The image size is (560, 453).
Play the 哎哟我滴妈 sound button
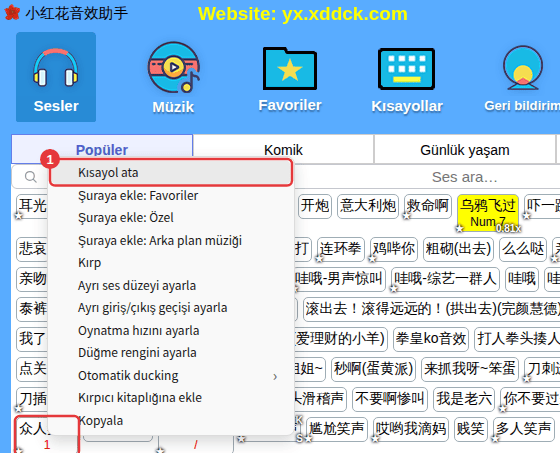coord(411,429)
